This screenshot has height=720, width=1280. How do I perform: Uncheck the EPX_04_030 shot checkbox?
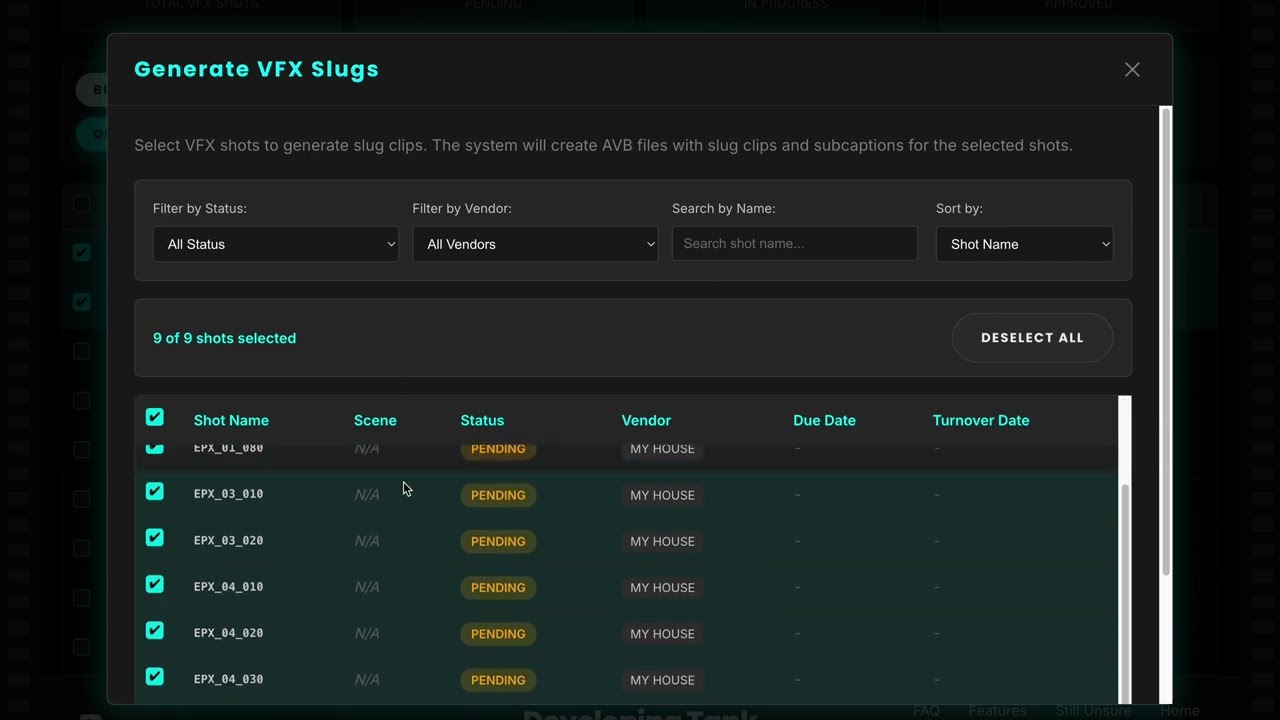155,676
